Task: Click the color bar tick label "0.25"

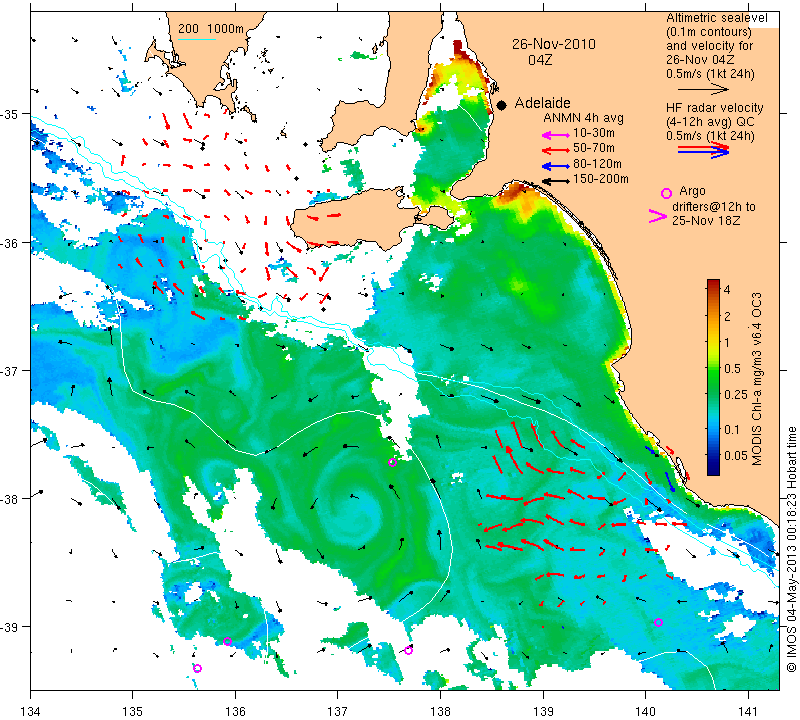Action: click(736, 394)
